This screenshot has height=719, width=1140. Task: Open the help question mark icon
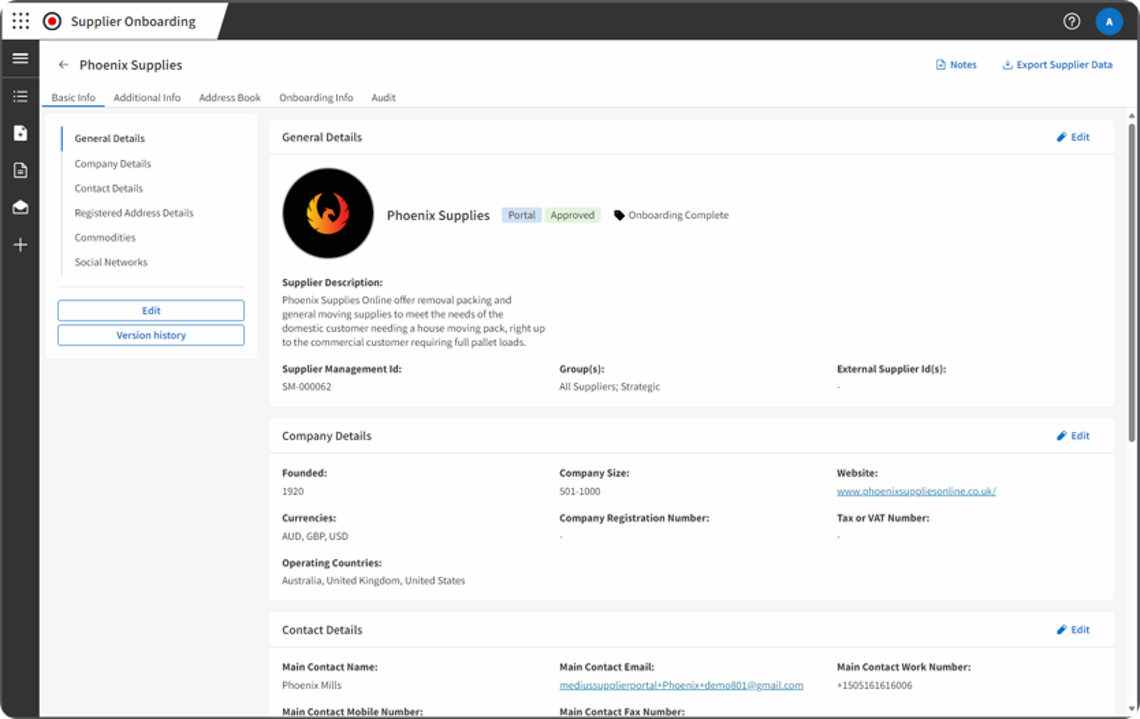(1071, 22)
